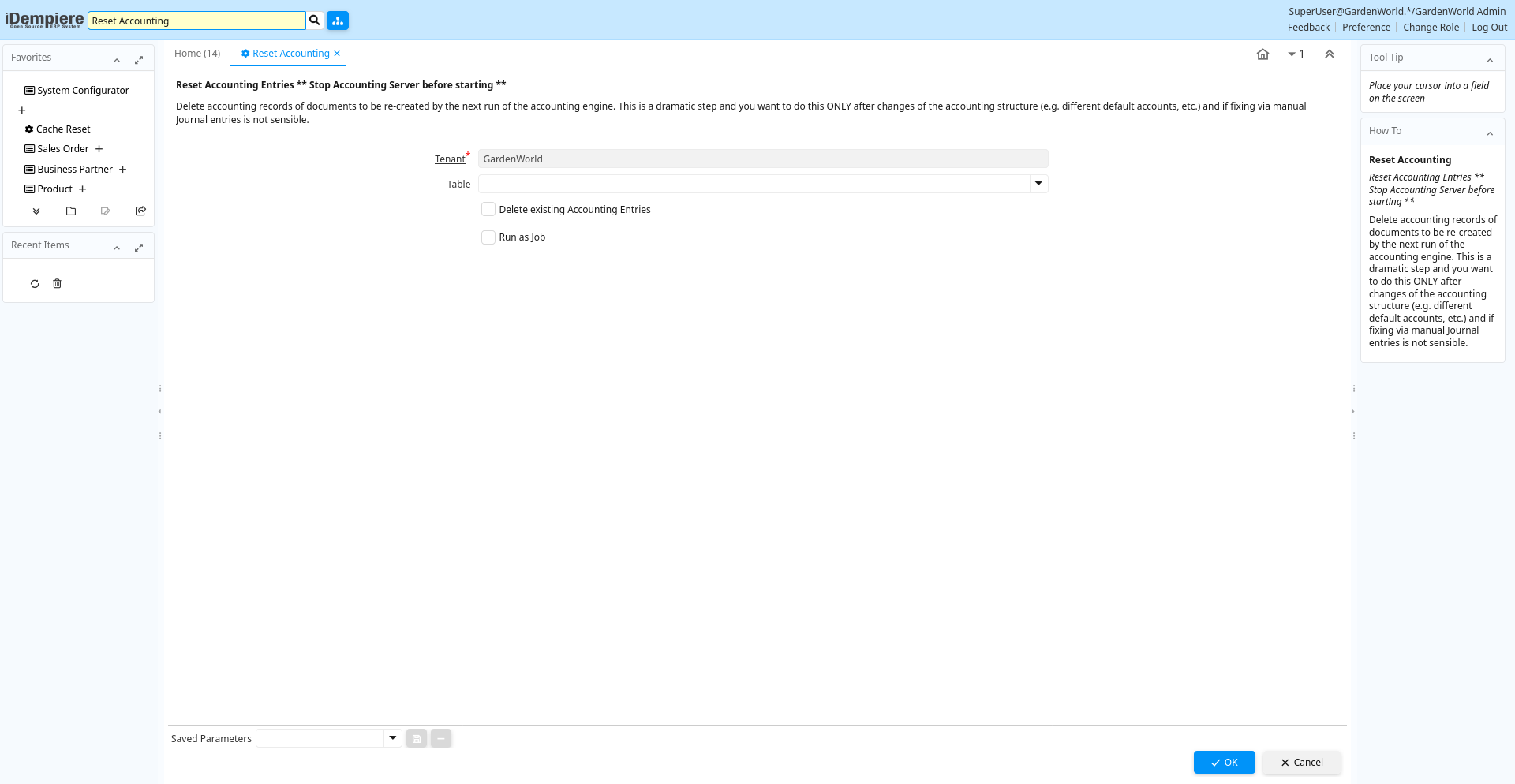
Task: Click the Reset Accounting search field
Action: 196,21
